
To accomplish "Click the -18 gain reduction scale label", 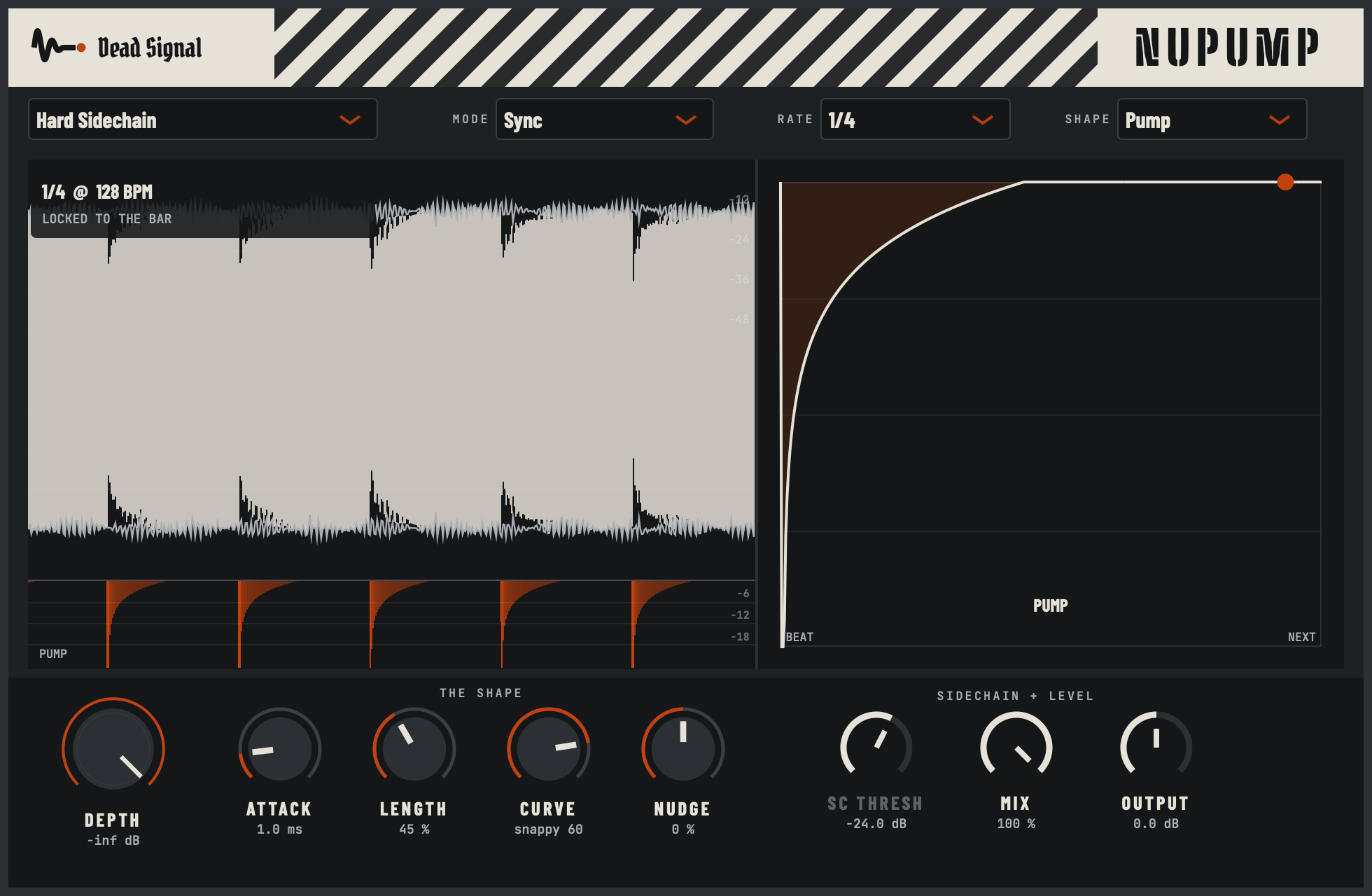I will 740,636.
